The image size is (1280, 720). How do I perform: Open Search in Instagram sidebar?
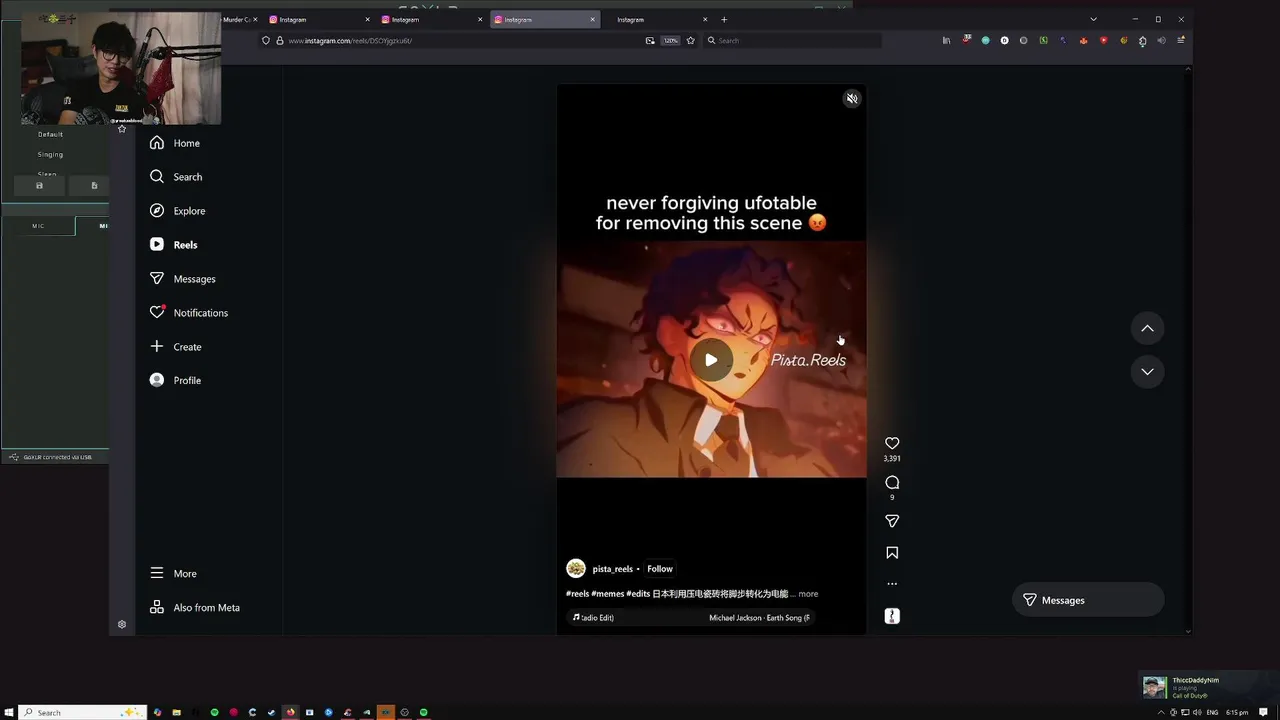[x=176, y=177]
